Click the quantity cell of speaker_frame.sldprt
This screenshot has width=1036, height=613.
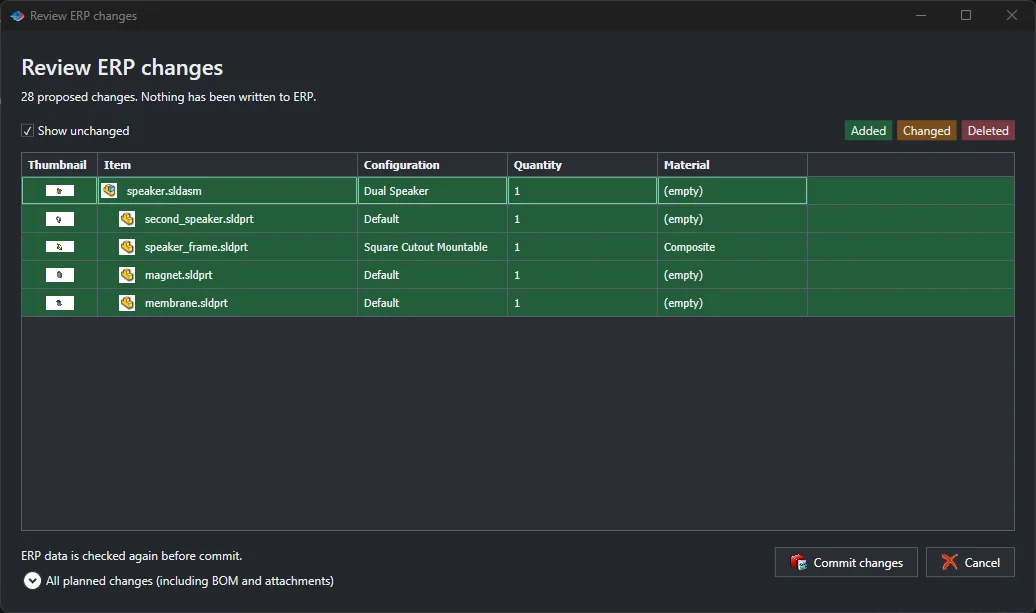click(582, 247)
